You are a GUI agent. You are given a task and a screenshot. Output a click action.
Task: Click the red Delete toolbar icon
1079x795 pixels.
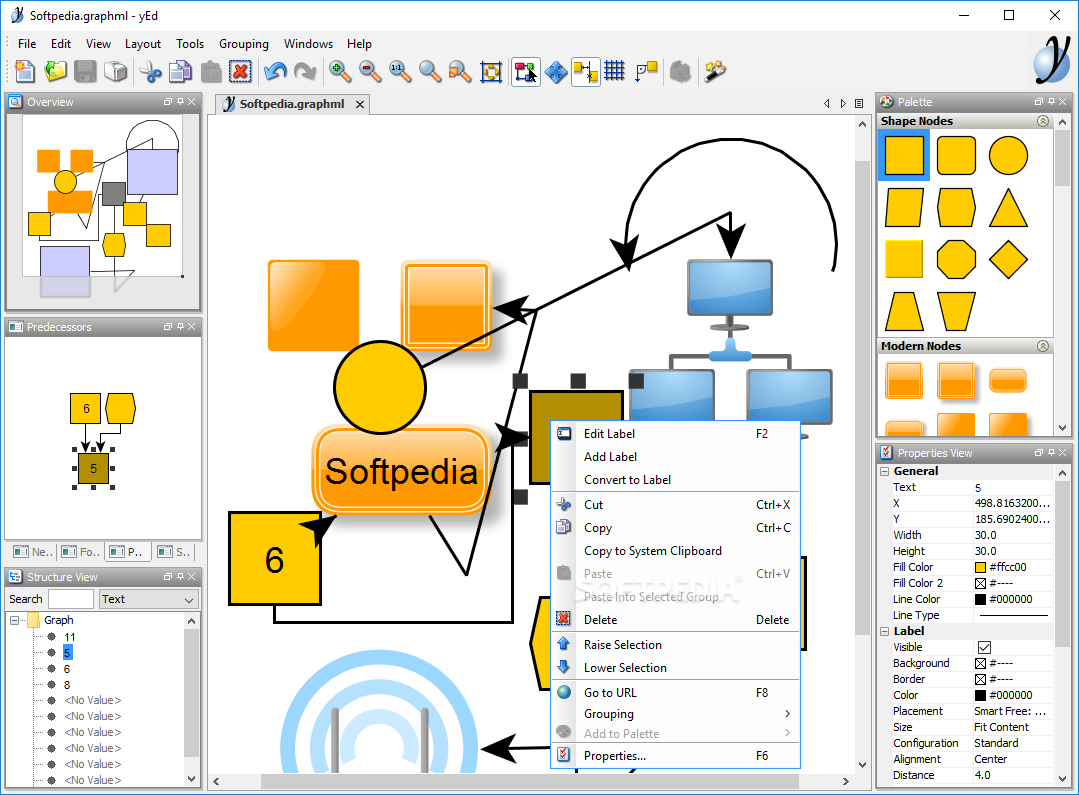[241, 72]
